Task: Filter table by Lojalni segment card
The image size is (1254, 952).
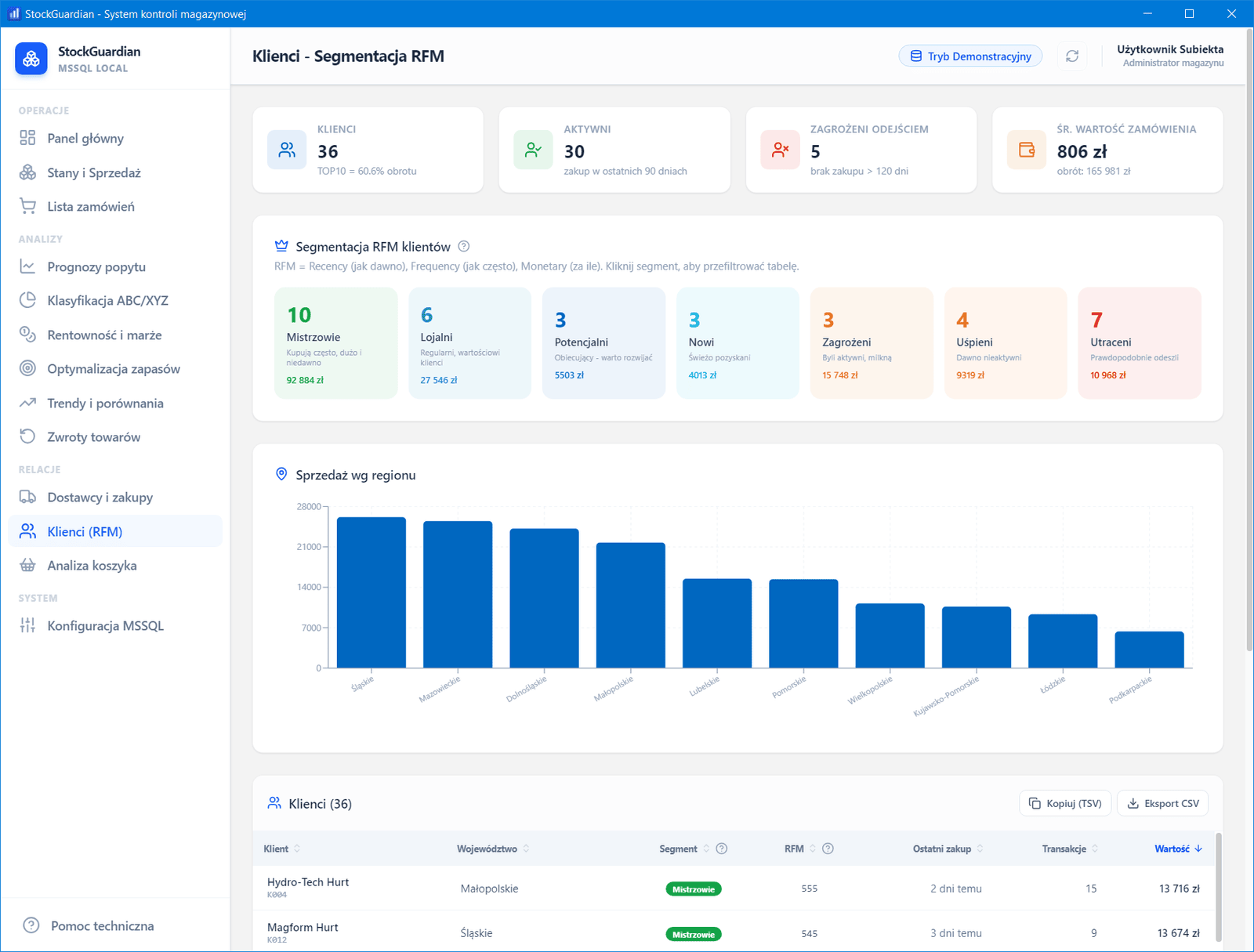Action: tap(469, 343)
